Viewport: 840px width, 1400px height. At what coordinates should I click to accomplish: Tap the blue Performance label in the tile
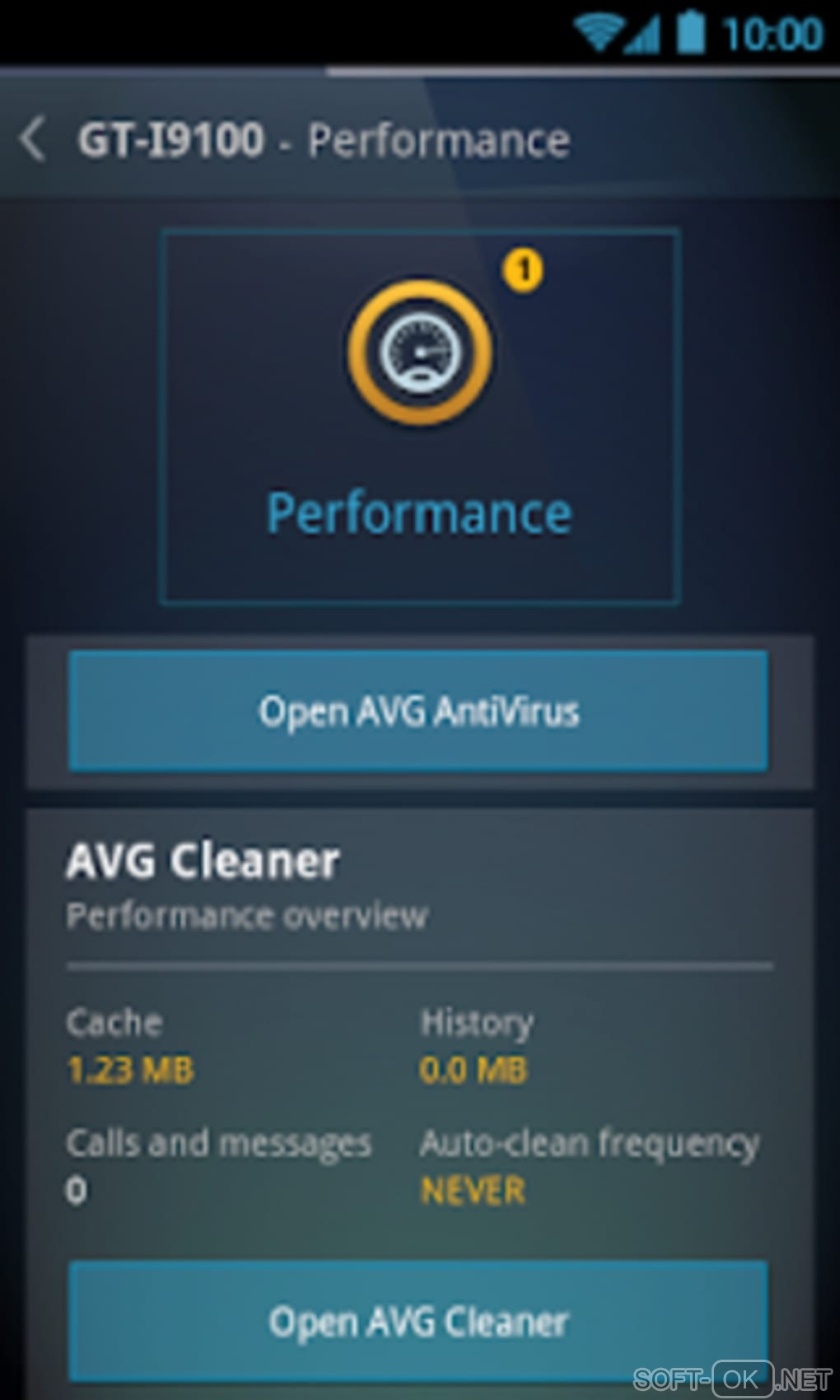coord(419,514)
